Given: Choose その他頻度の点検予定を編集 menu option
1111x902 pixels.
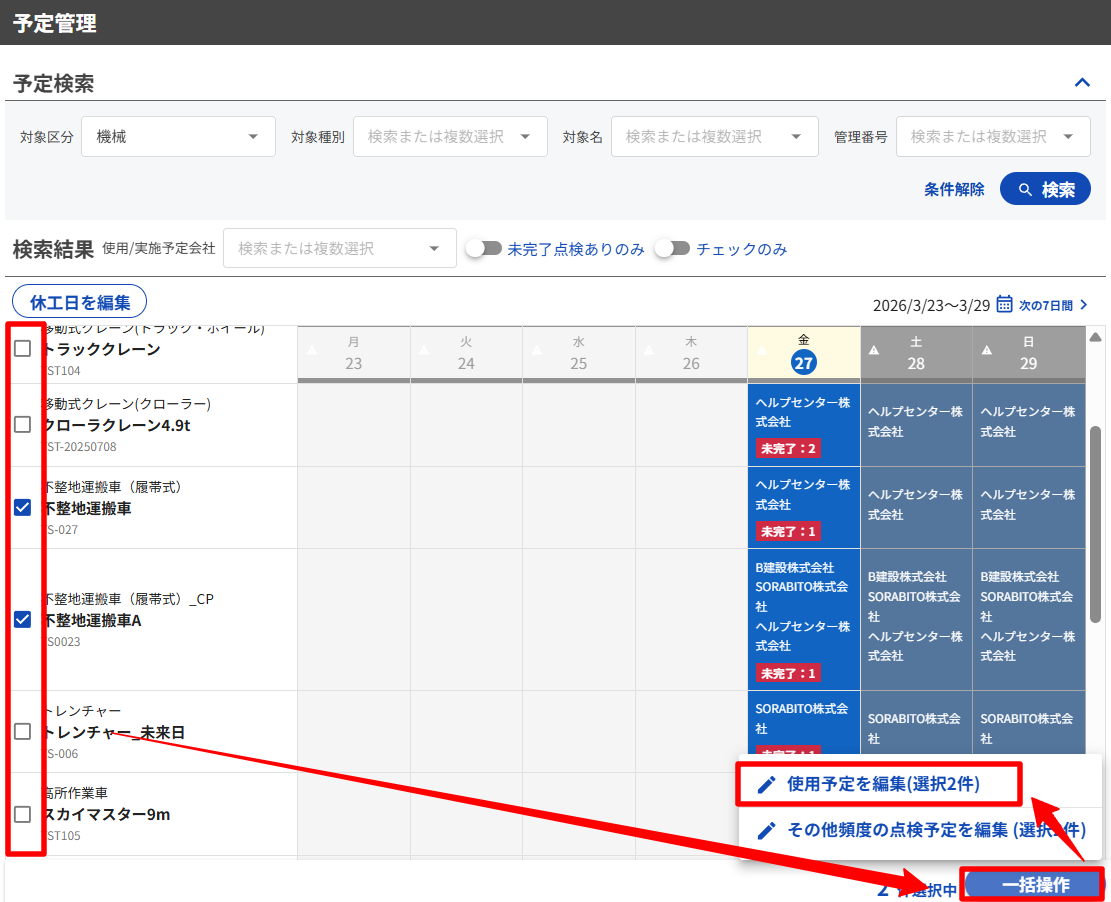Looking at the screenshot, I should 920,830.
